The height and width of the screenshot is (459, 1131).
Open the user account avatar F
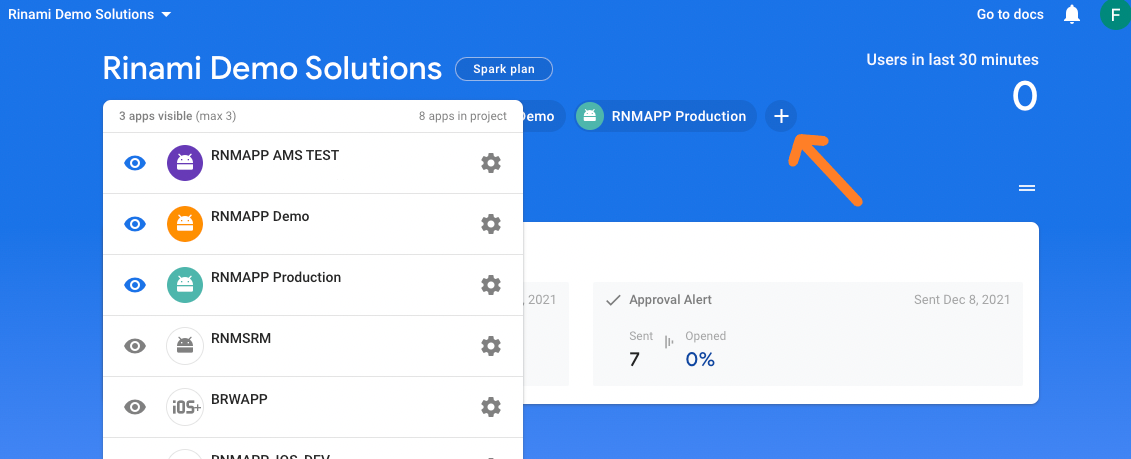tap(1114, 14)
